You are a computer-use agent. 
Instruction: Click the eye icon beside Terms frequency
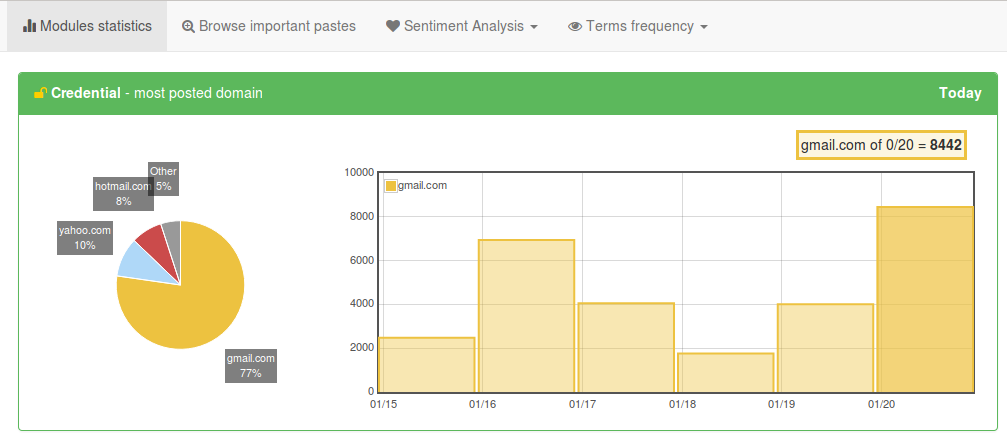(574, 26)
